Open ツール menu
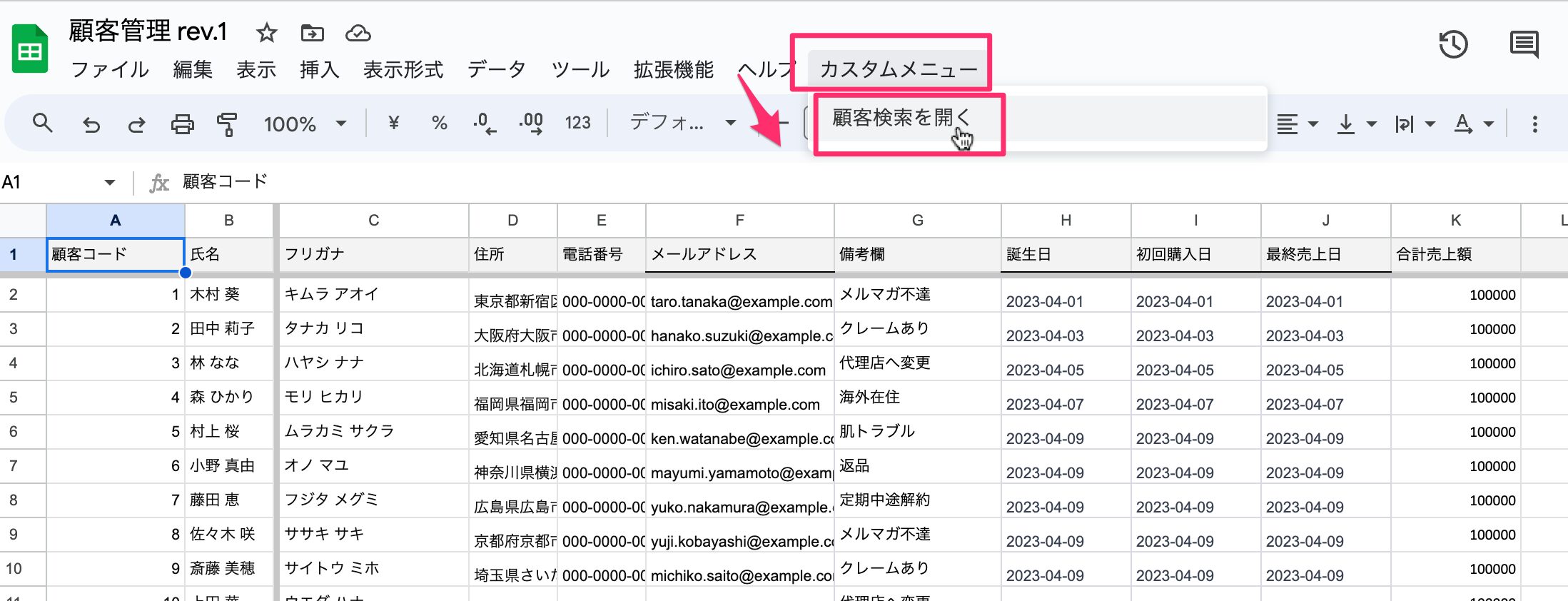Image resolution: width=1568 pixels, height=601 pixels. (x=580, y=69)
